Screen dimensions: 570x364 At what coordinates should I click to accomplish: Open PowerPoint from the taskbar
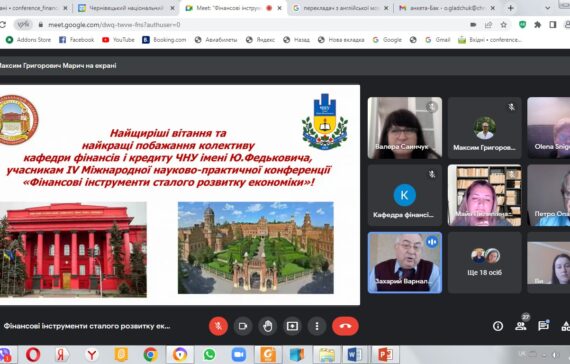pyautogui.click(x=385, y=354)
